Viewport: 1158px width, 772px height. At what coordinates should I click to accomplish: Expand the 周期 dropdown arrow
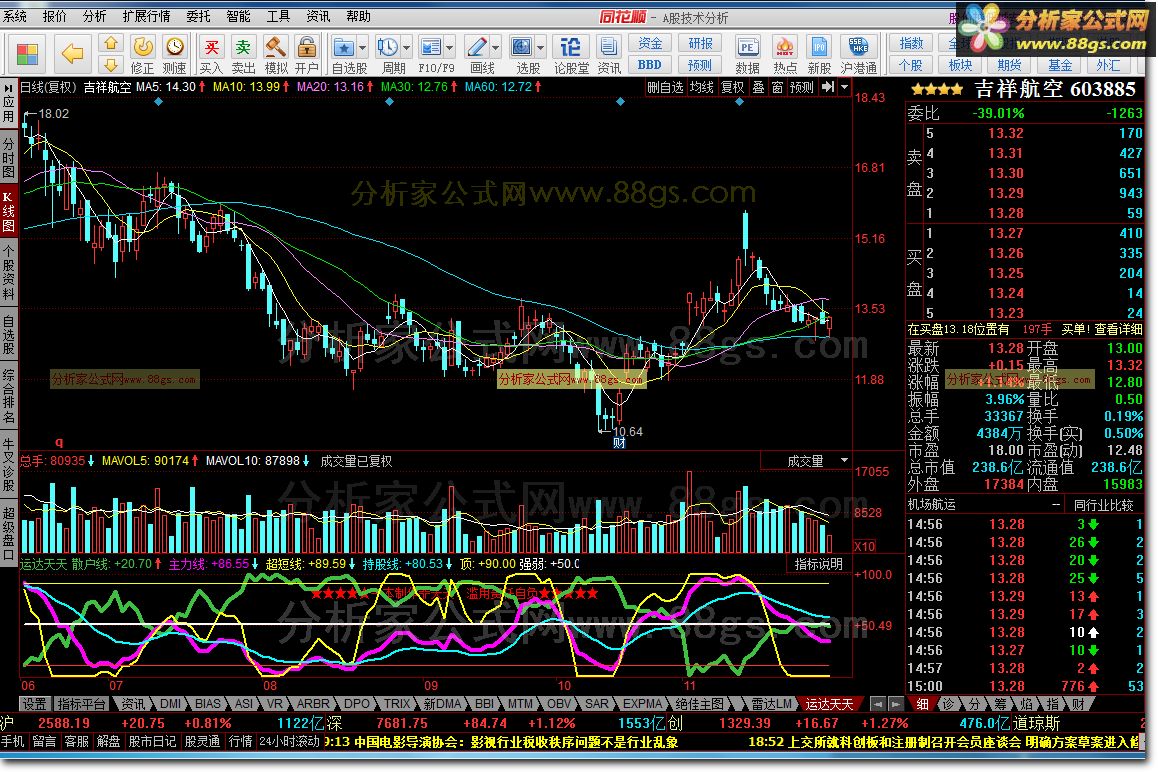[x=407, y=48]
